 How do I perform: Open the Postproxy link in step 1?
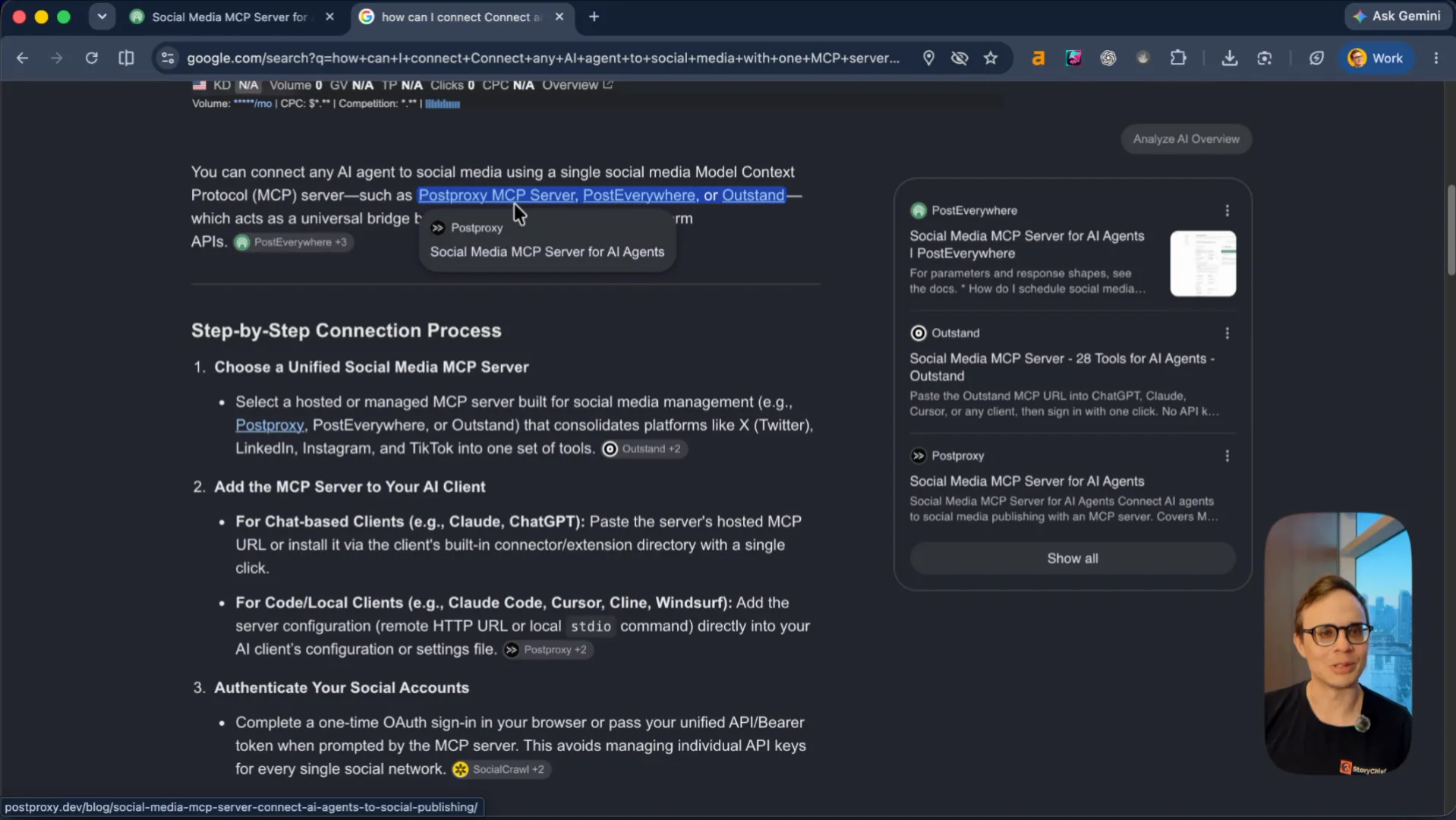pyautogui.click(x=269, y=425)
